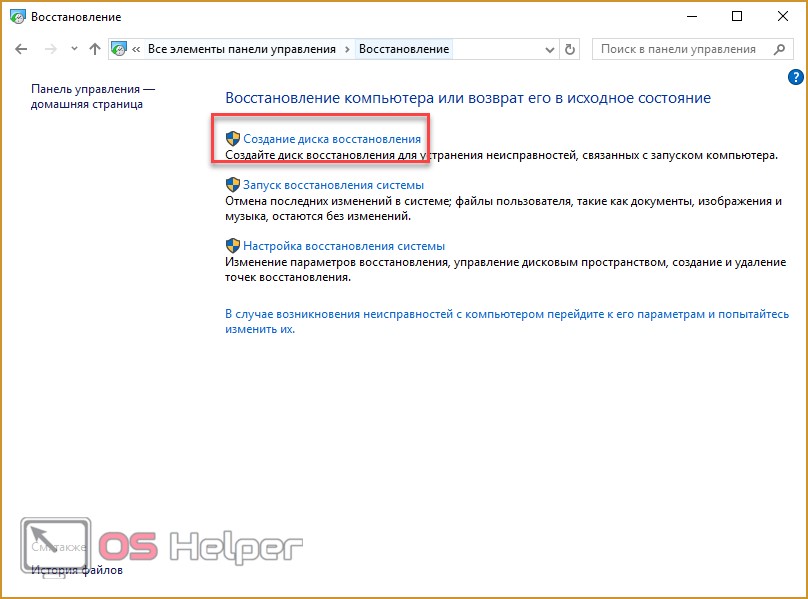Minimize the Восстановление window

coord(692,16)
